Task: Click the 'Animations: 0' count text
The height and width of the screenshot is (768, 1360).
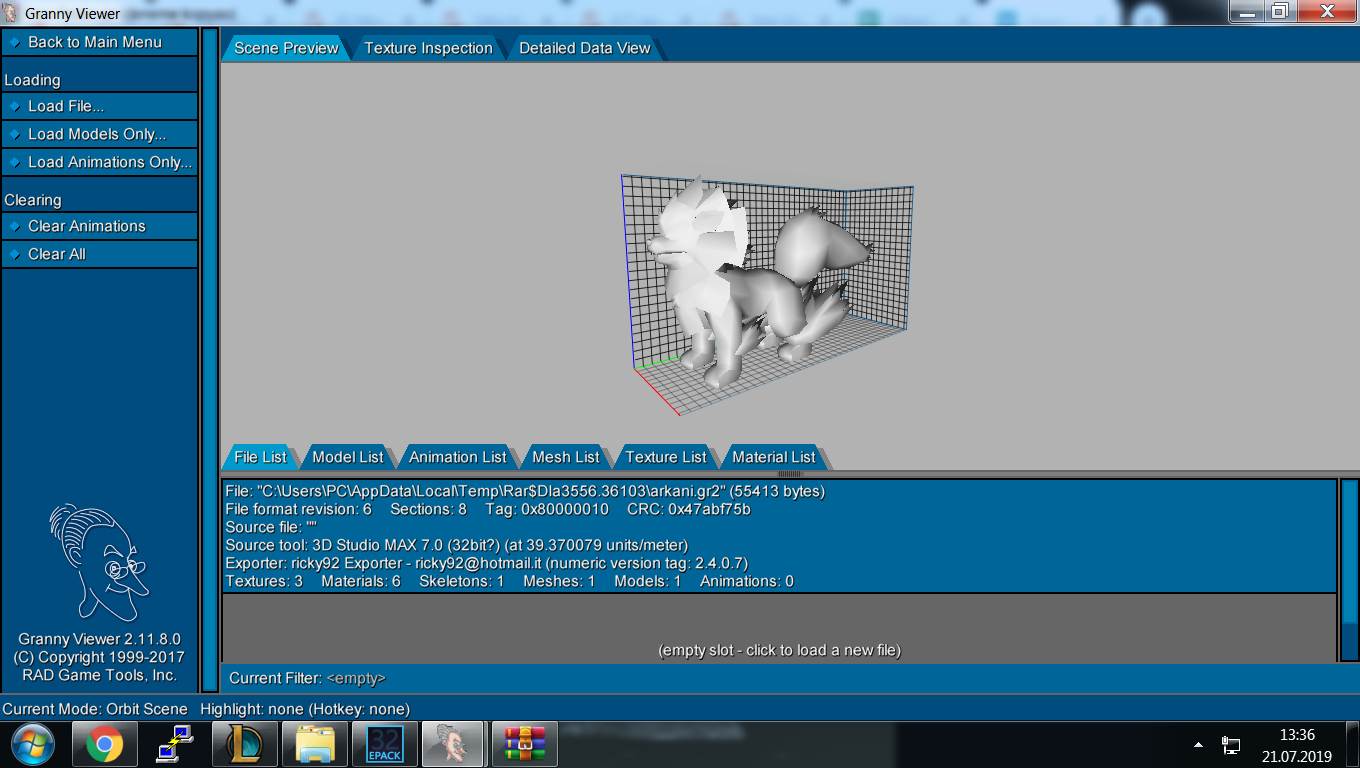Action: coord(746,581)
